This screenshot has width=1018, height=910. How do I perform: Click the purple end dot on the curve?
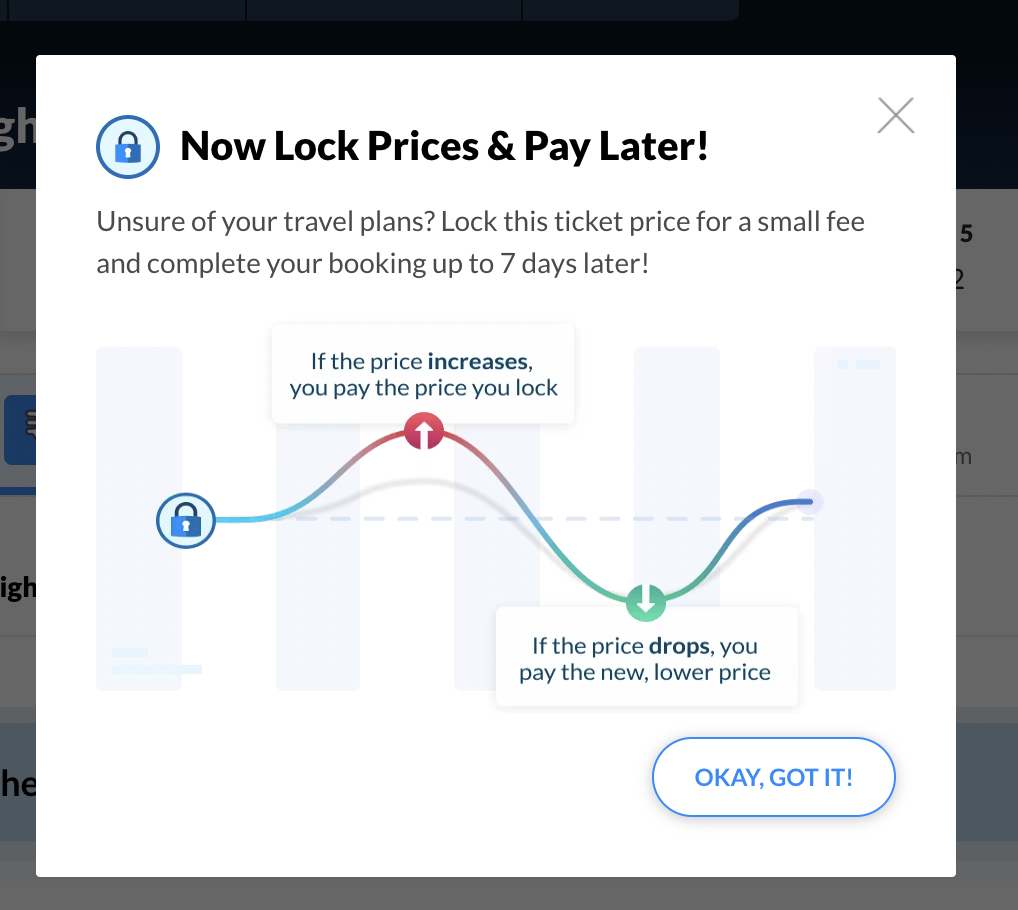click(810, 500)
